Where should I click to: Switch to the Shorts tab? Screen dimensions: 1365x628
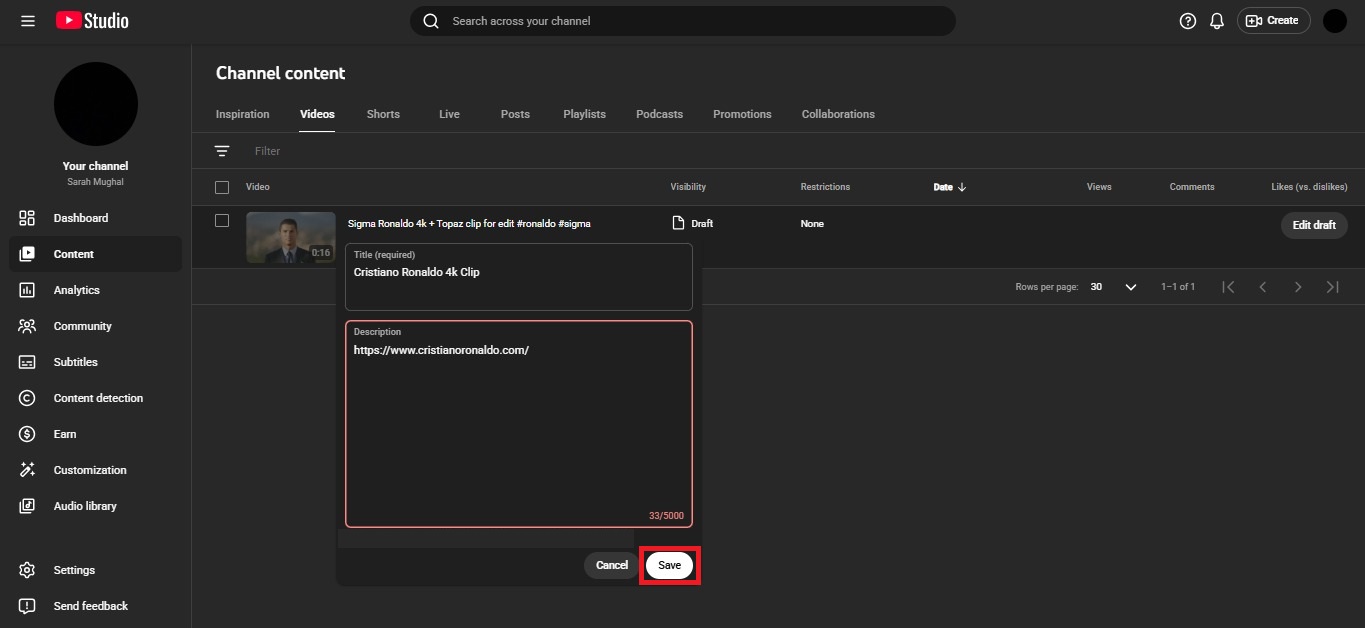[382, 114]
